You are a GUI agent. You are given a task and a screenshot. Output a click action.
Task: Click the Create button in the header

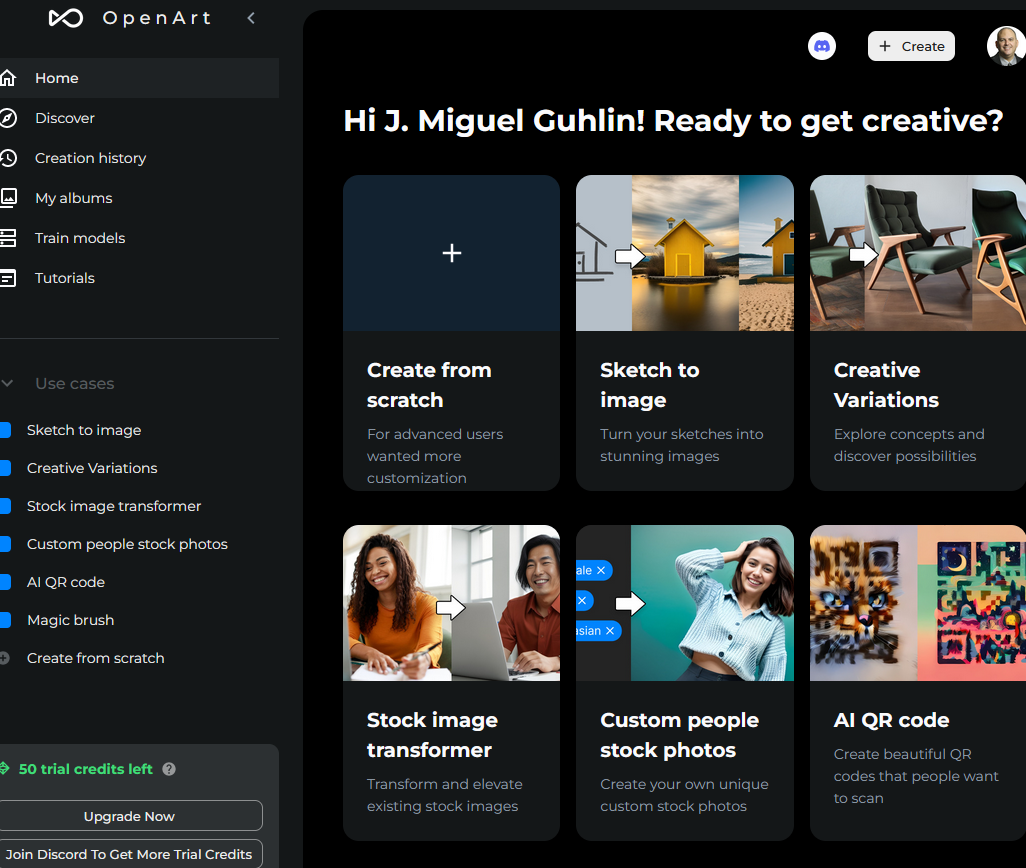pos(911,46)
